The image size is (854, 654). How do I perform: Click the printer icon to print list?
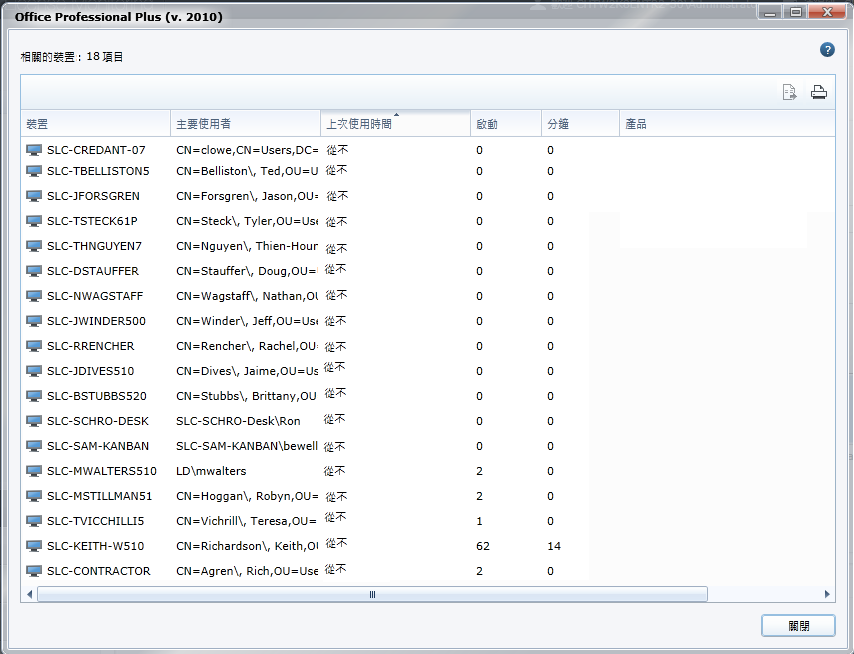(818, 93)
